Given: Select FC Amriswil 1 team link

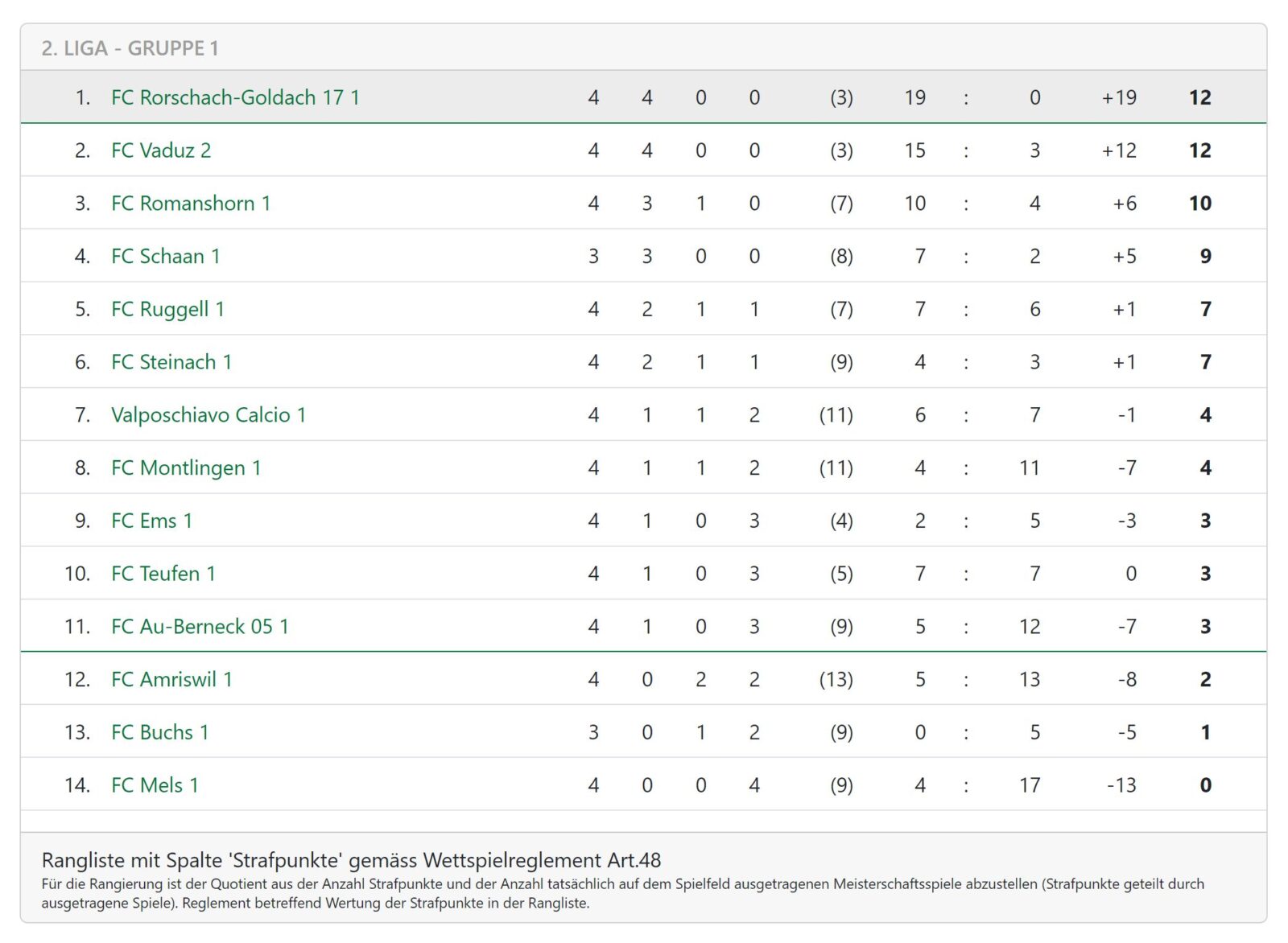Looking at the screenshot, I should (172, 680).
